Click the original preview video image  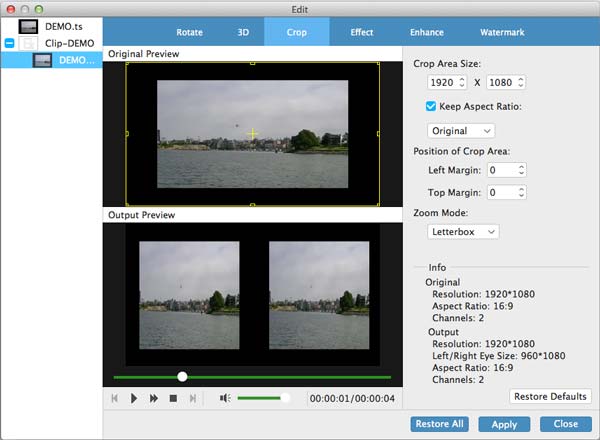(253, 134)
